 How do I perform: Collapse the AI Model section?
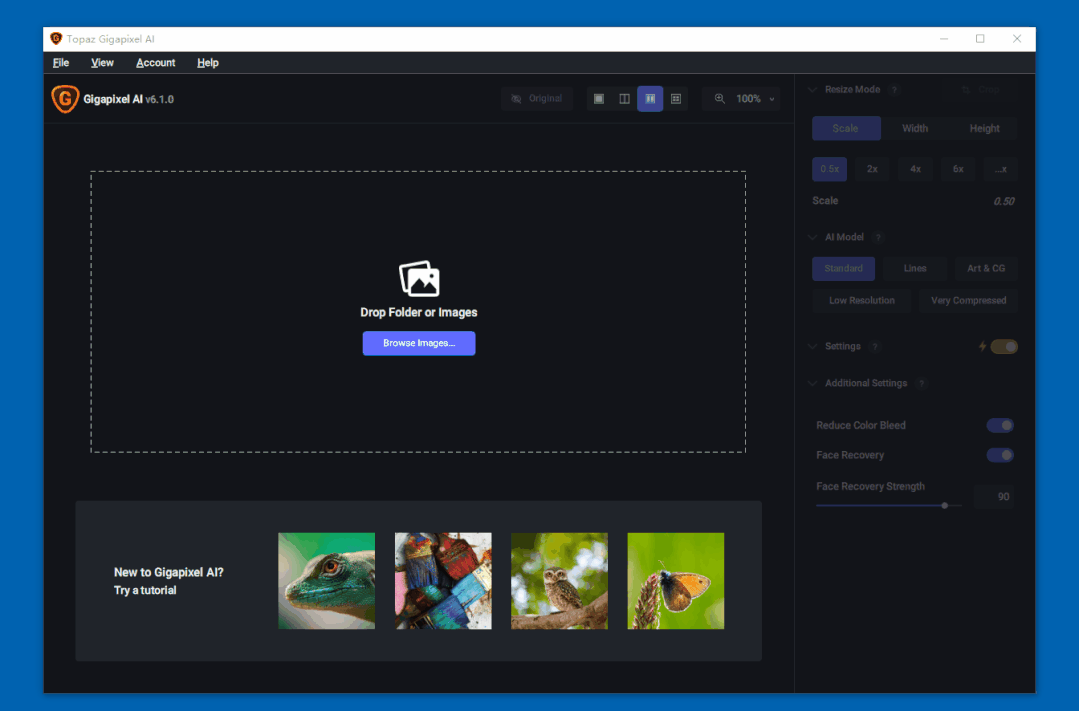812,237
